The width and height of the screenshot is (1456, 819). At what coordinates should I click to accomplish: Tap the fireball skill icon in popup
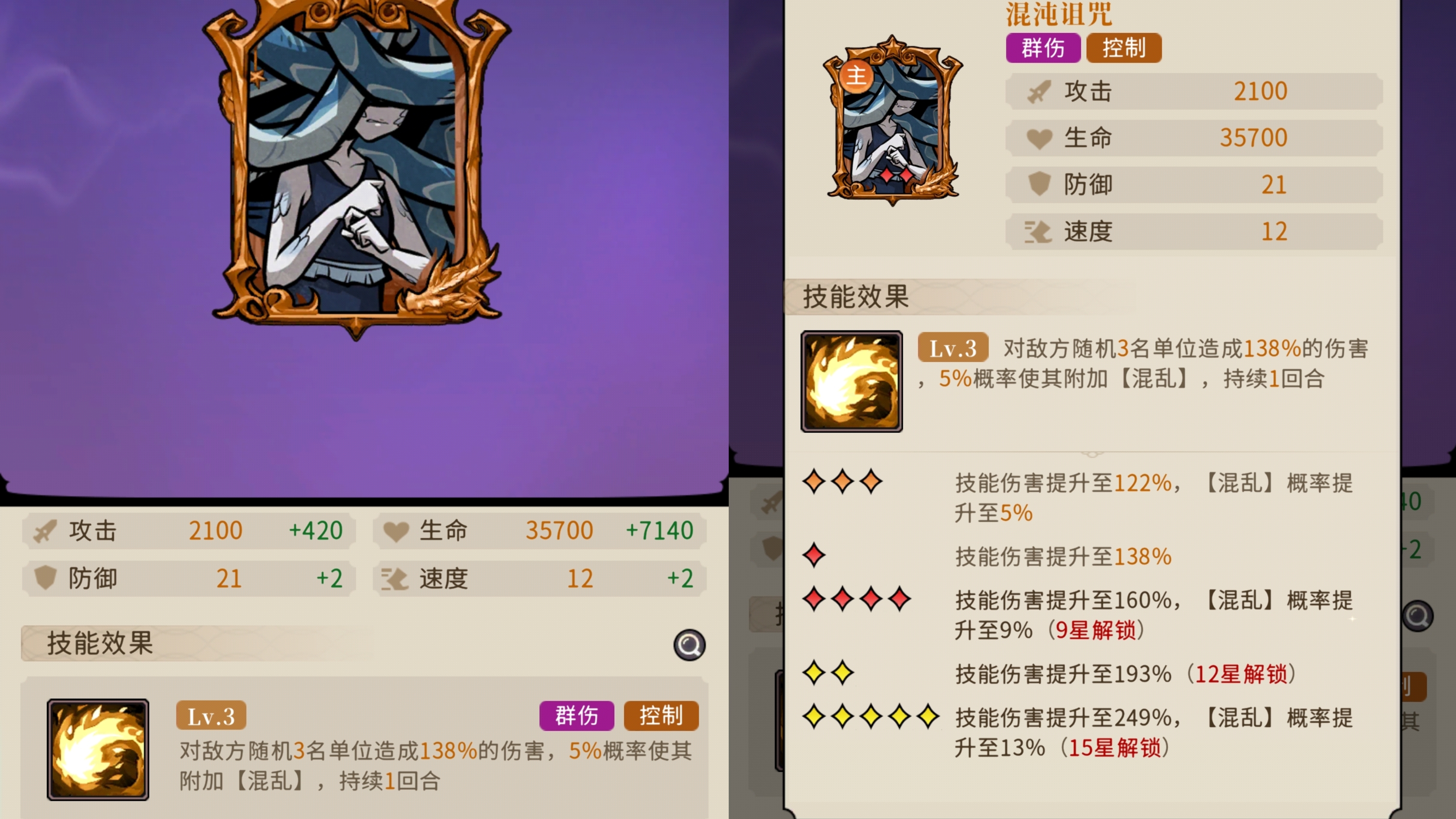coord(851,381)
